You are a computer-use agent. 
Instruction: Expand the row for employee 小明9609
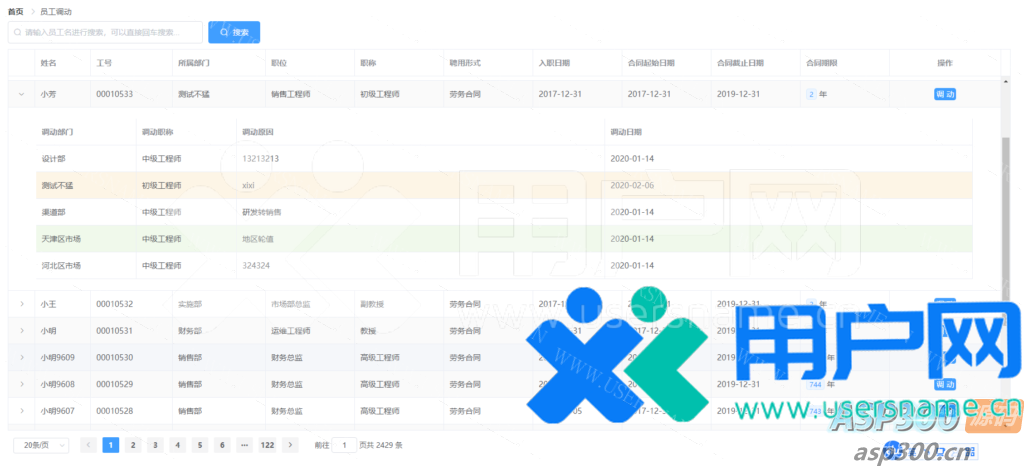22,357
